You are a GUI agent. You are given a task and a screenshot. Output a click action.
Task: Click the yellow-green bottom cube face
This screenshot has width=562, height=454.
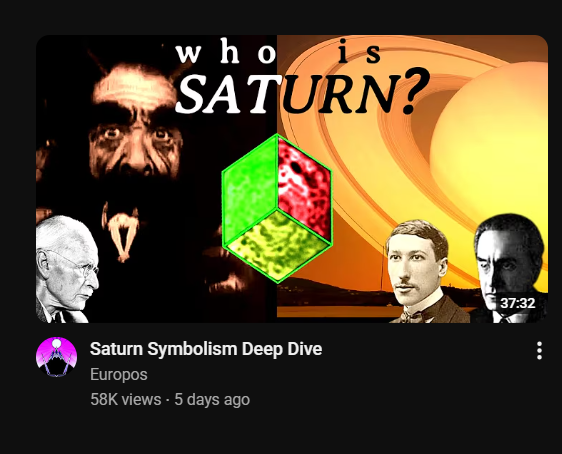278,245
